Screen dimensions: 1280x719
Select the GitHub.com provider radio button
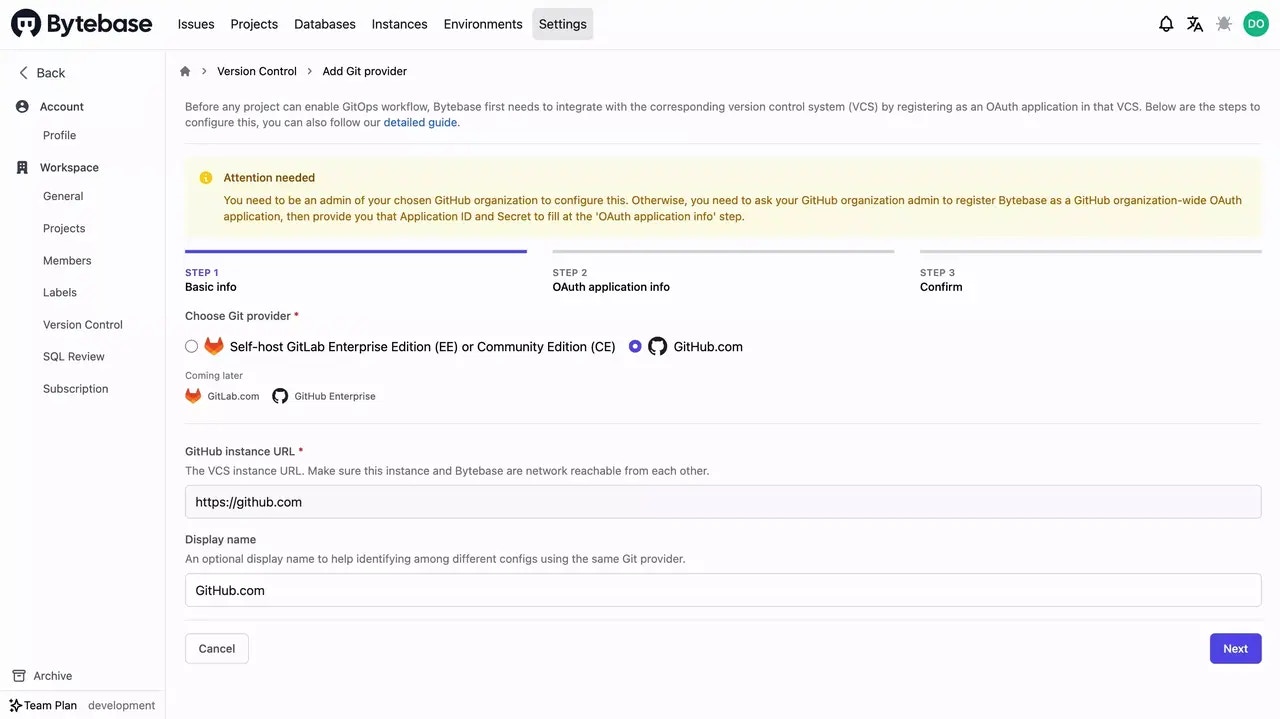point(635,346)
